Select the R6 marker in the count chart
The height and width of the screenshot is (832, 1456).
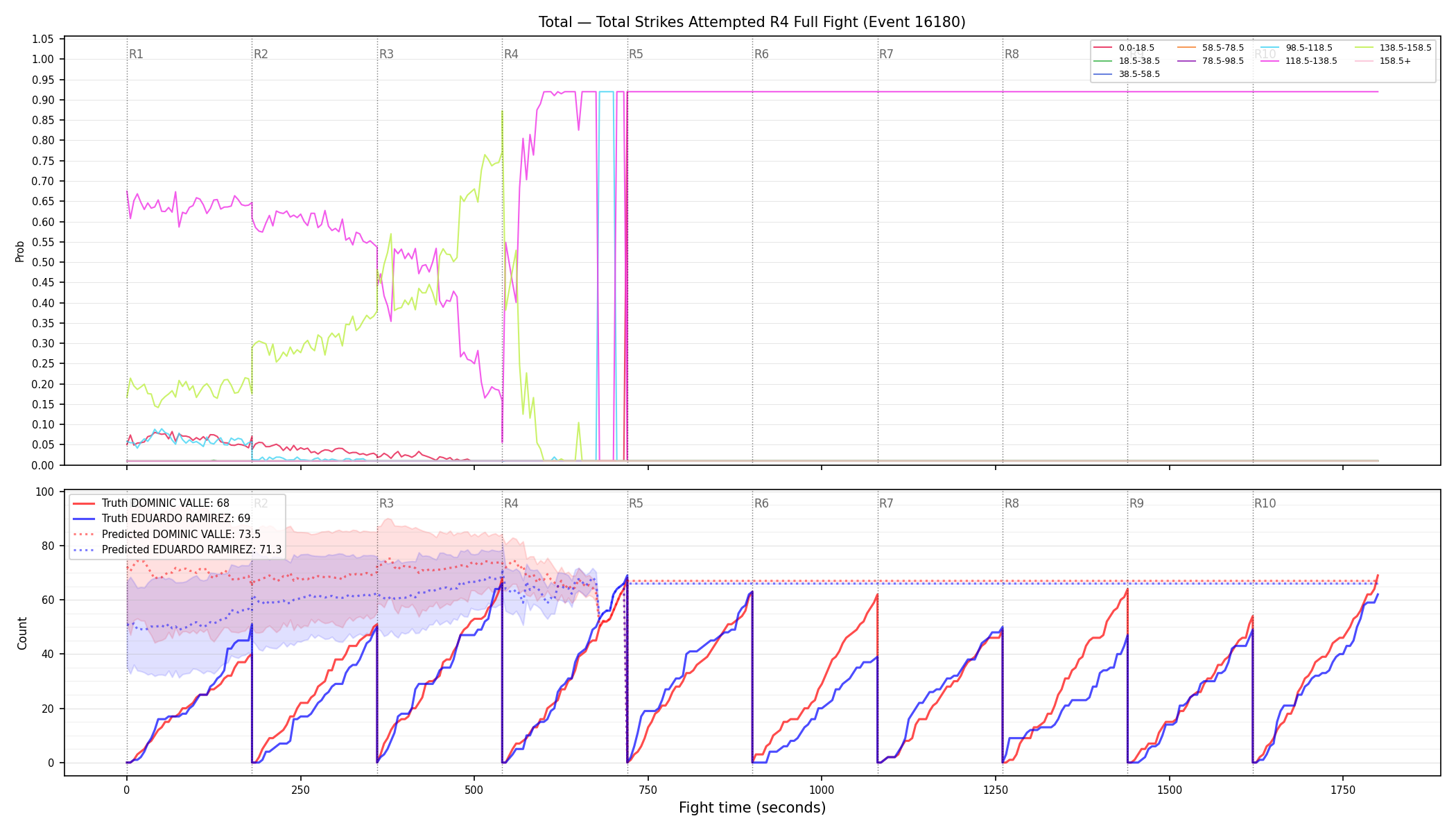point(761,503)
